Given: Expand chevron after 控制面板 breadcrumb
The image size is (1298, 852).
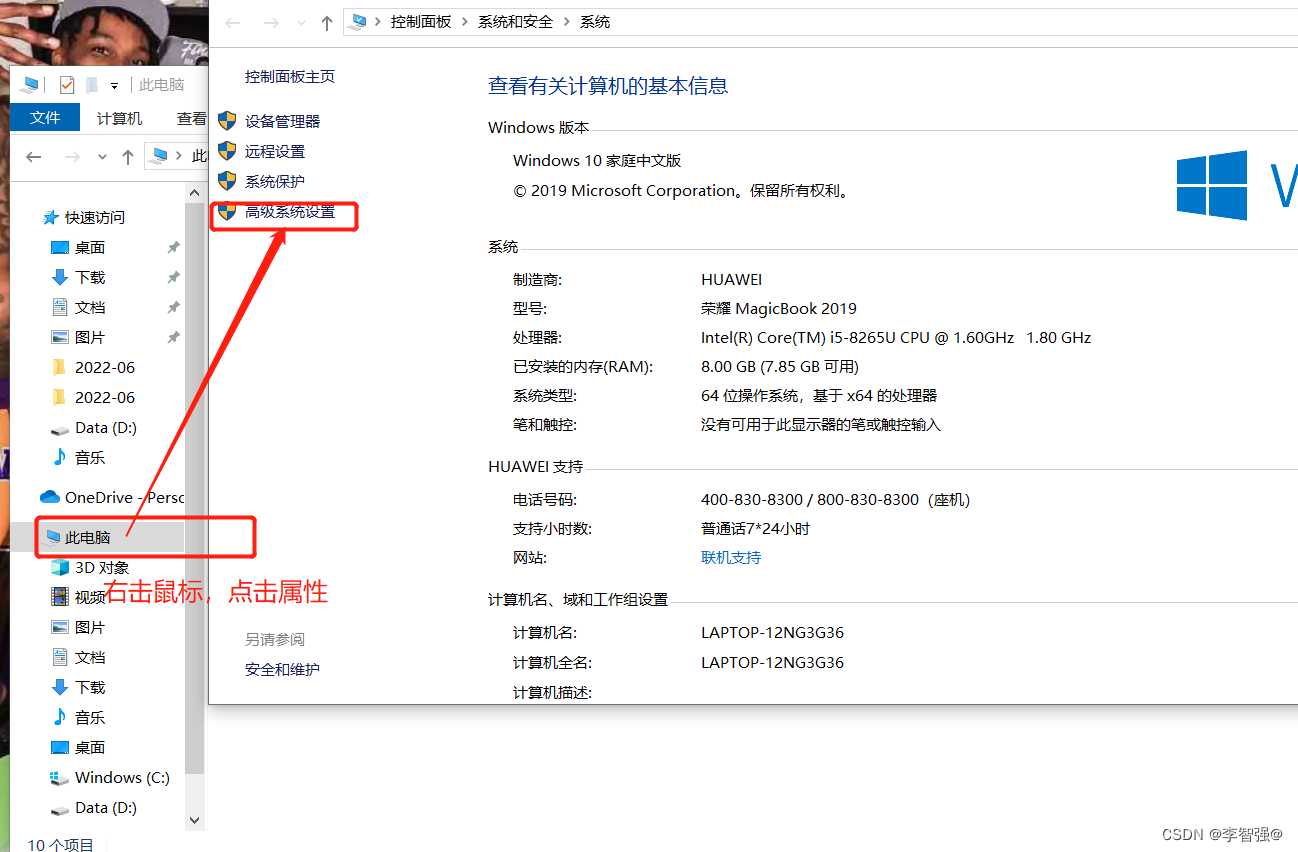Looking at the screenshot, I should 465,22.
